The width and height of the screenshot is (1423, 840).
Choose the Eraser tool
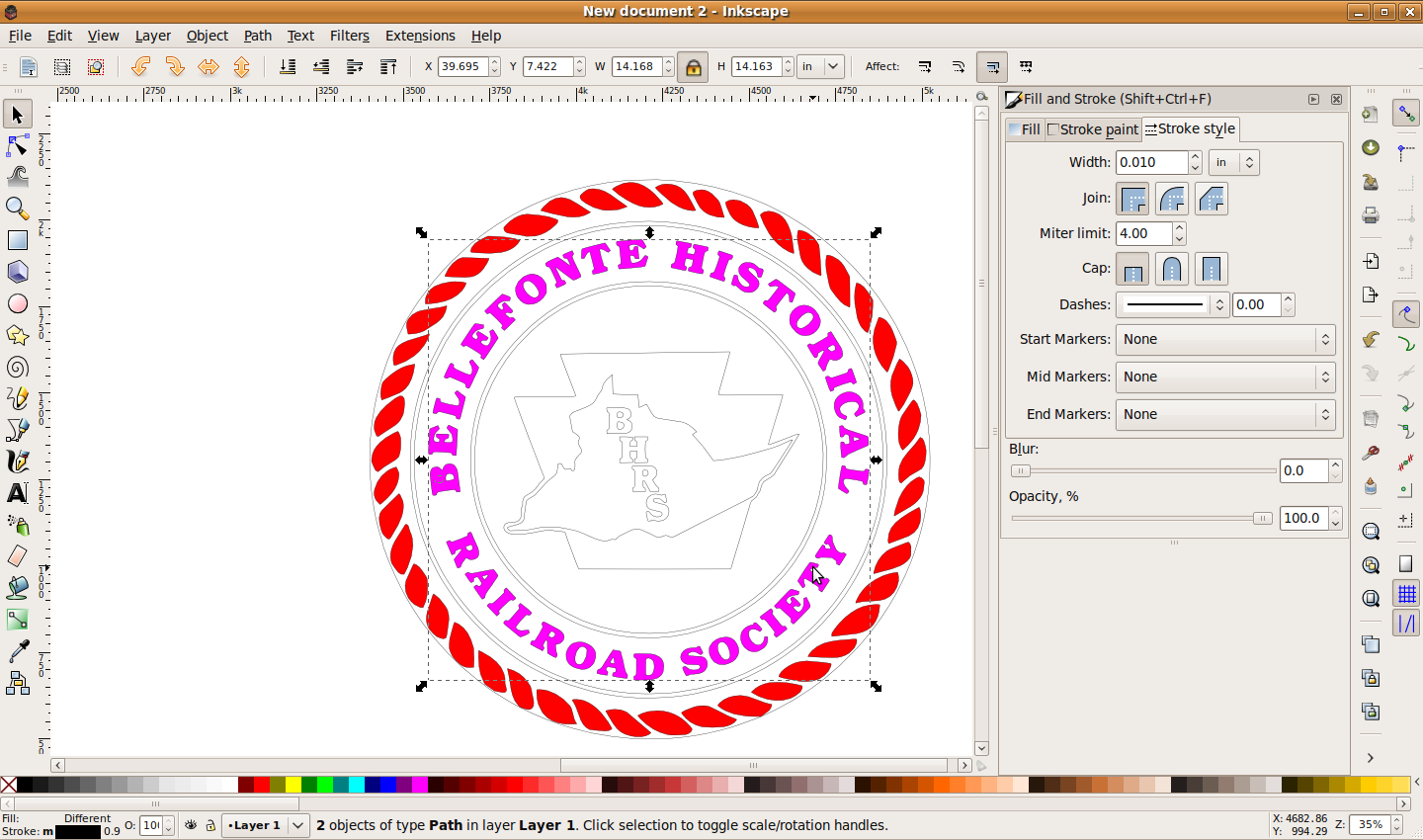point(18,556)
